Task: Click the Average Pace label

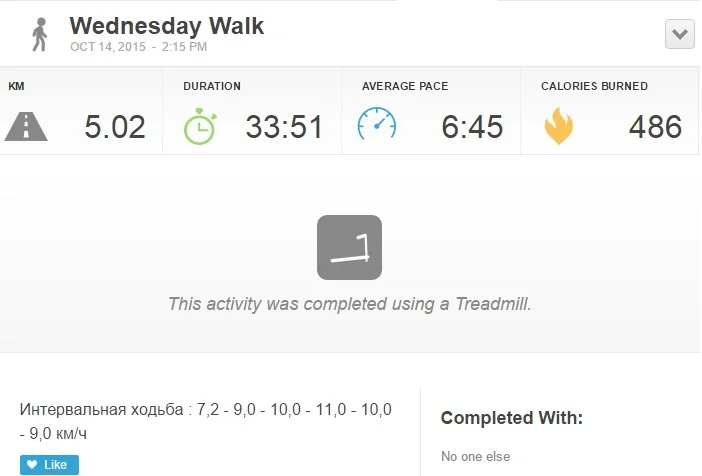Action: (404, 87)
